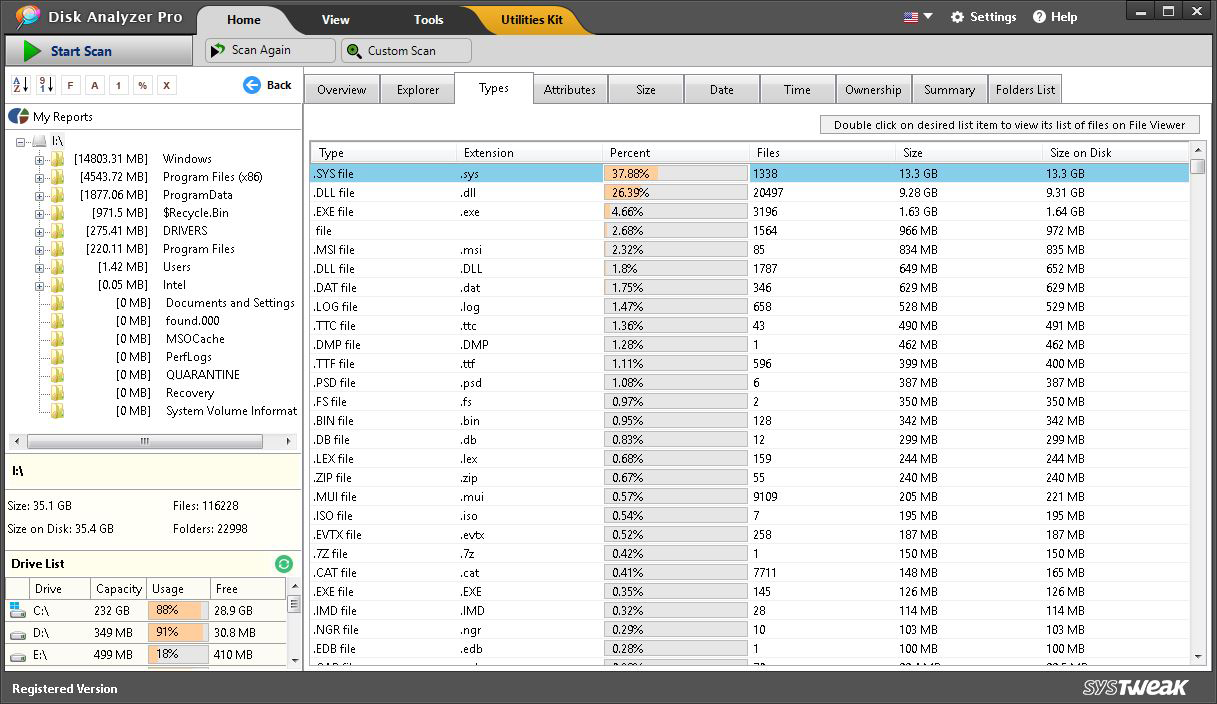
Task: Select the .ISO file row
Action: pyautogui.click(x=750, y=515)
